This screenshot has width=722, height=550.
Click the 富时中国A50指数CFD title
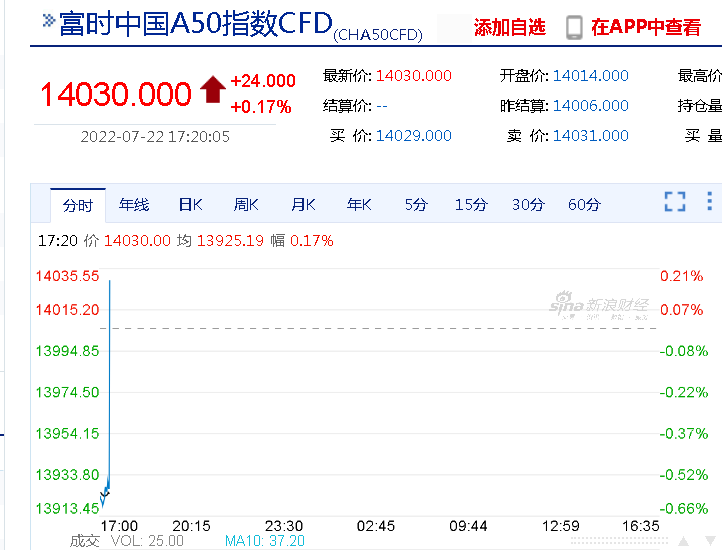click(196, 24)
